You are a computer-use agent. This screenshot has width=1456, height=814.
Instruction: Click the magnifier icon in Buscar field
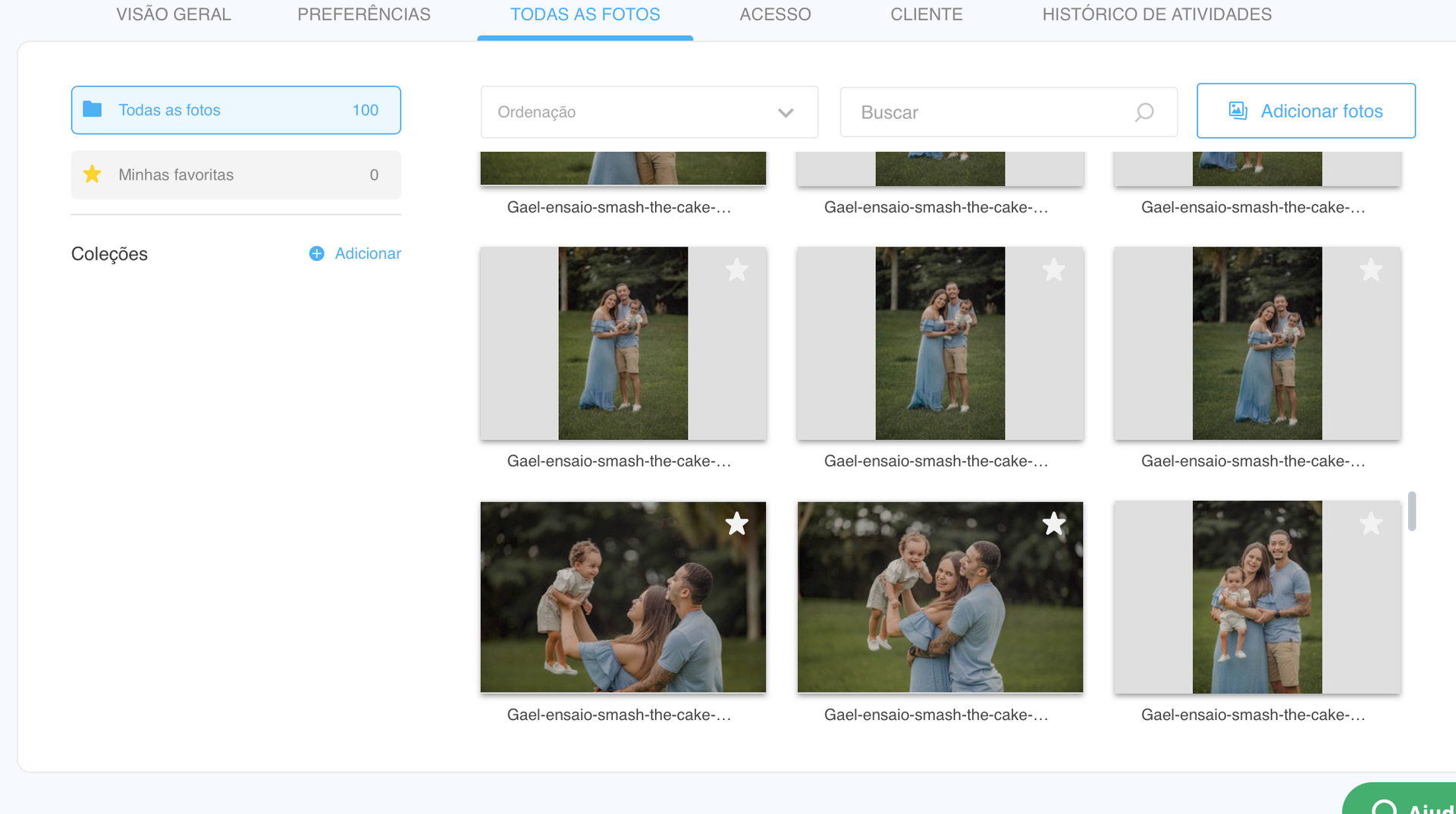[x=1144, y=112]
